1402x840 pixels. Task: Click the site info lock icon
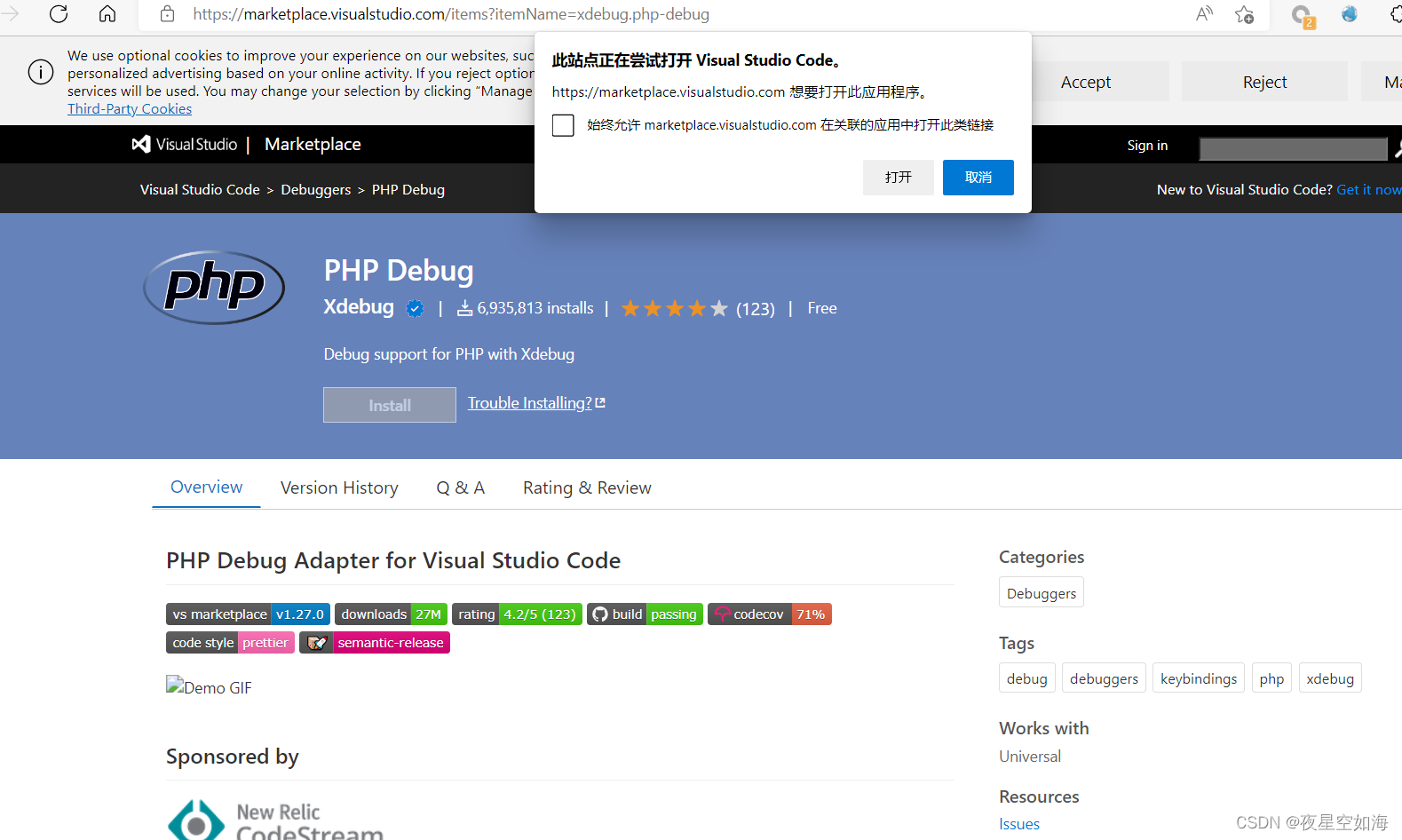click(x=167, y=14)
